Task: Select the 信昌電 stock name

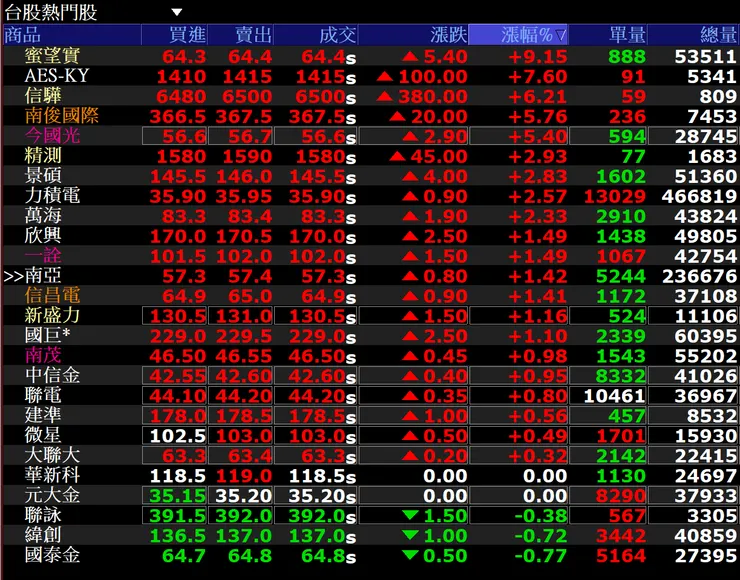Action: click(52, 295)
